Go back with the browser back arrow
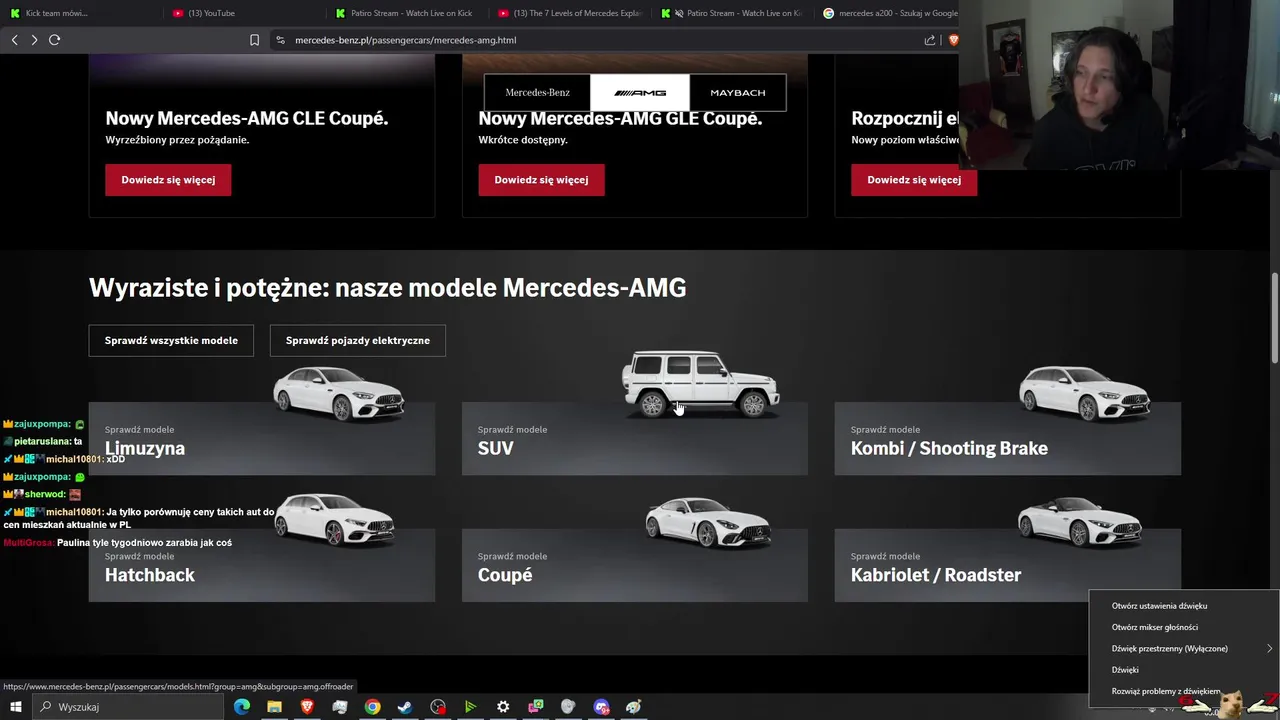This screenshot has width=1280, height=720. point(14,40)
